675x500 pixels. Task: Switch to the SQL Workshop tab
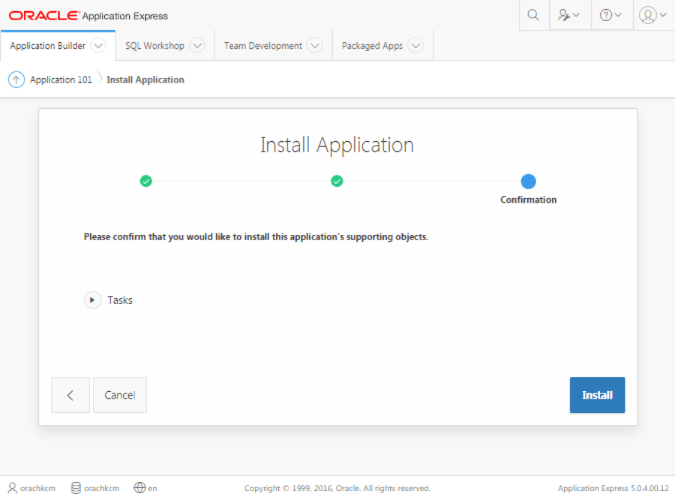point(155,46)
